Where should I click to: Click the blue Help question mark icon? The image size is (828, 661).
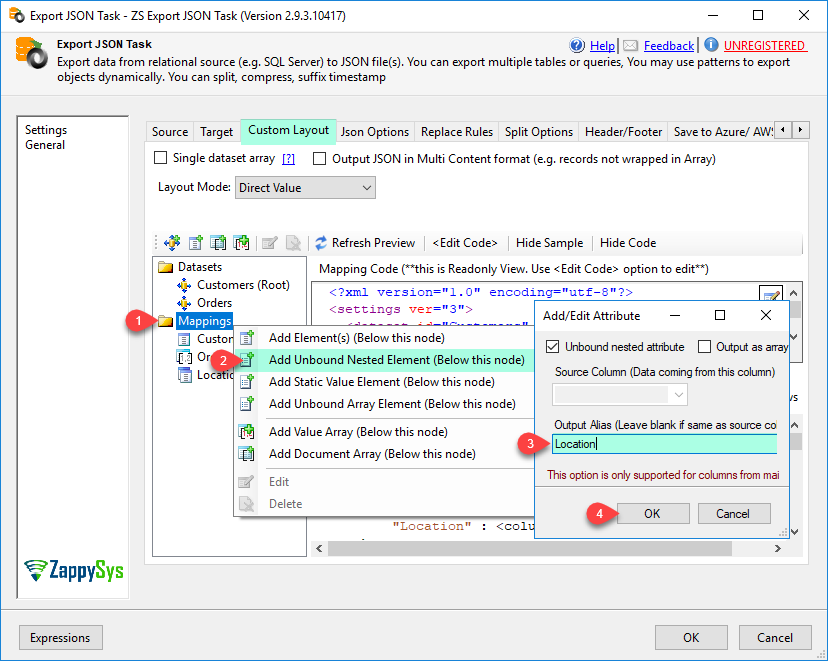[577, 45]
